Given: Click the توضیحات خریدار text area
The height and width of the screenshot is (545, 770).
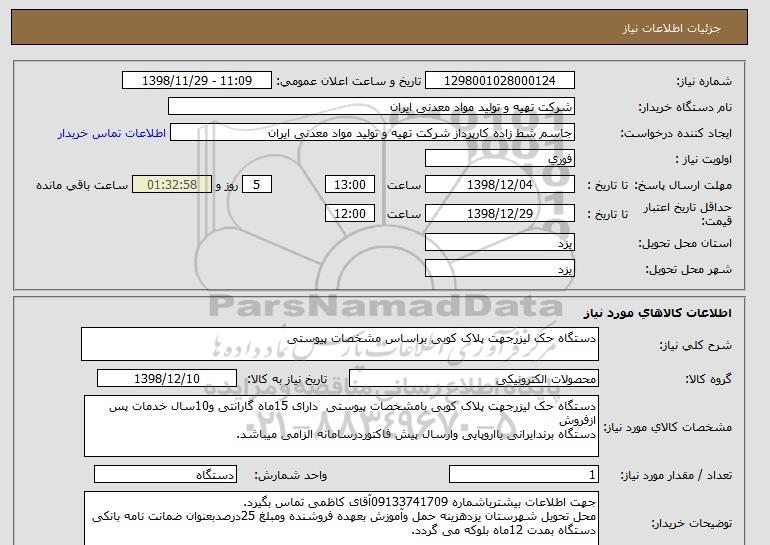Looking at the screenshot, I should point(341,518).
